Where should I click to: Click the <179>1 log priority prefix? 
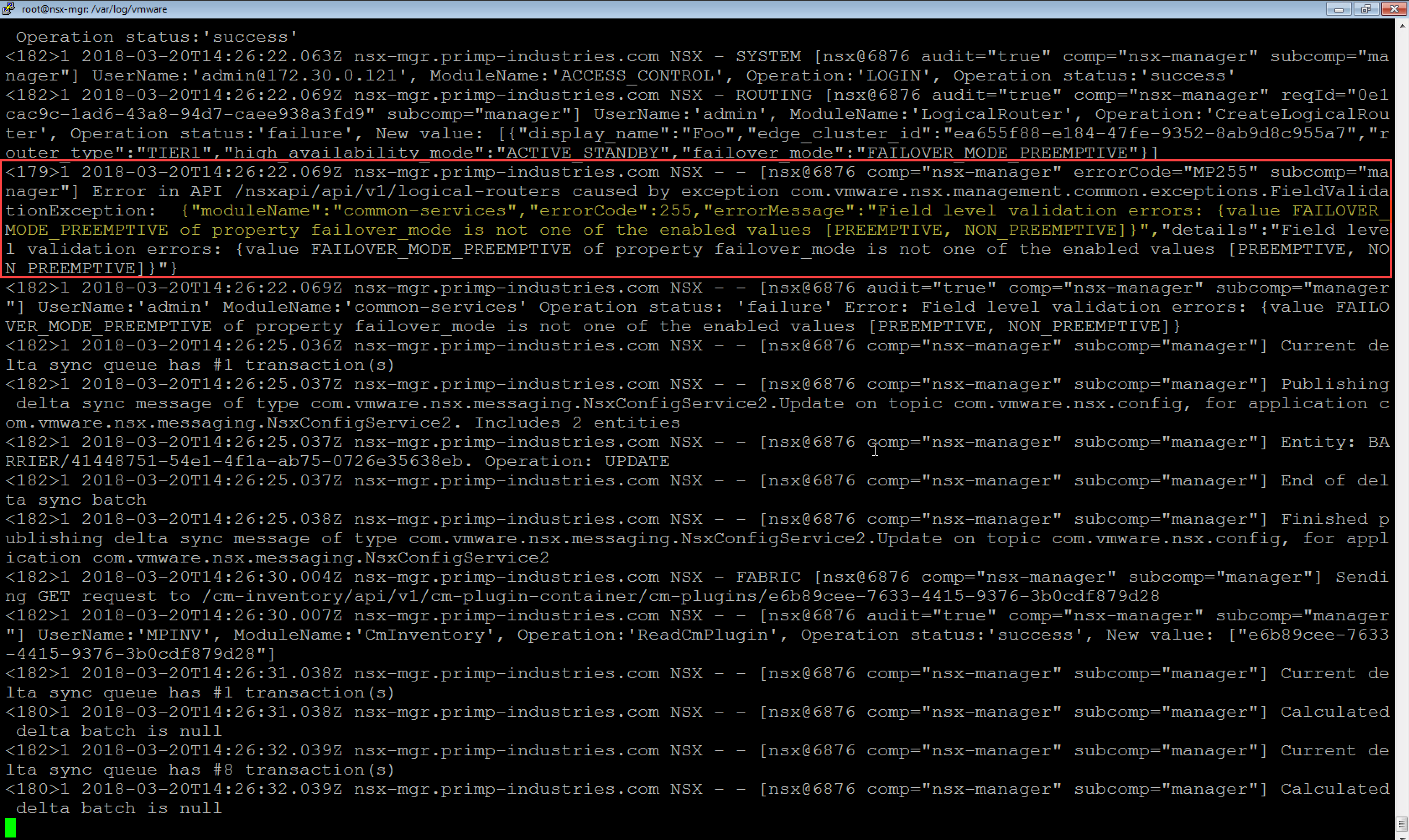[37, 172]
